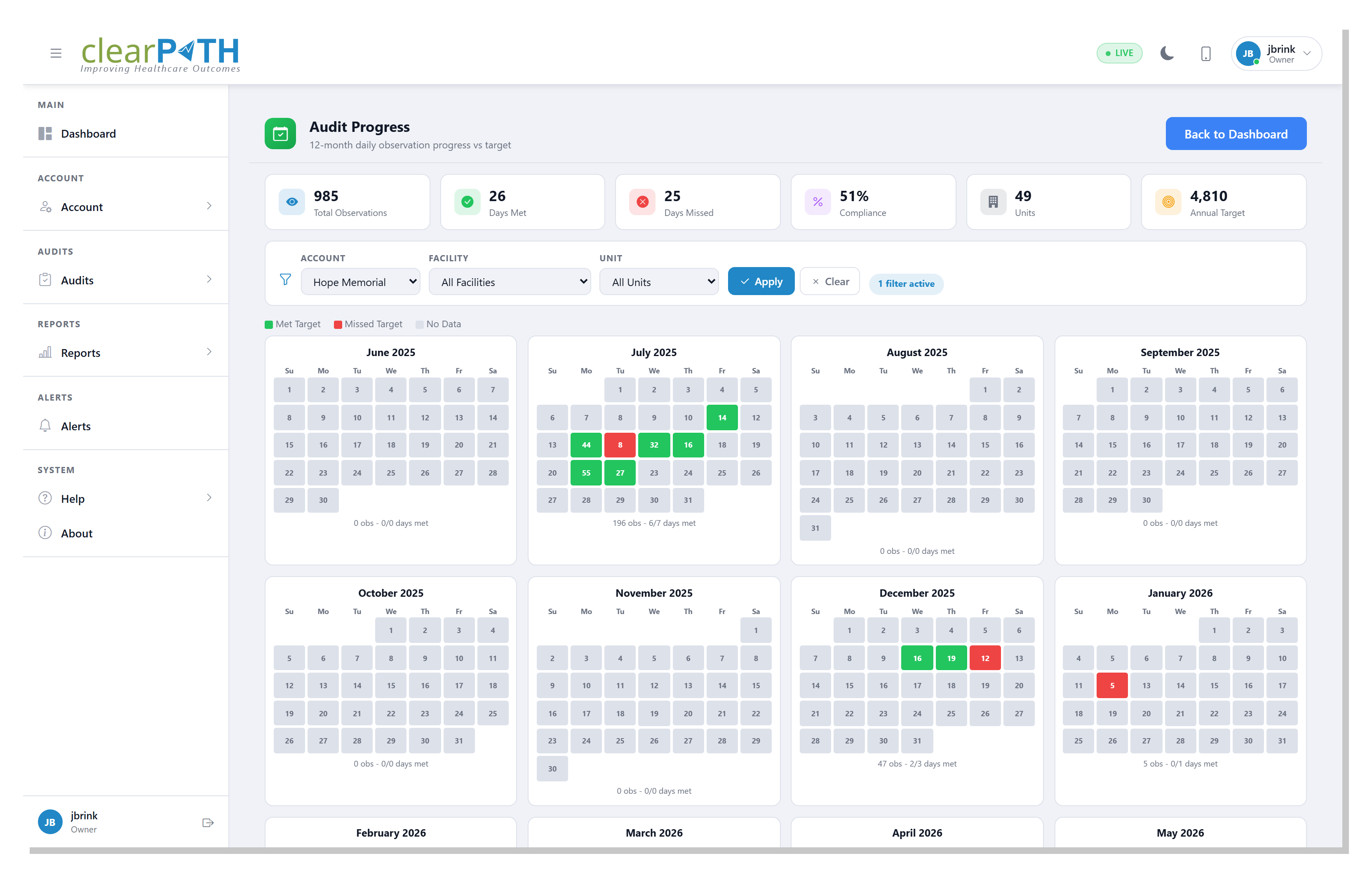Screen dimensions: 1372x877
Task: Click the Total Observations eye icon
Action: (292, 202)
